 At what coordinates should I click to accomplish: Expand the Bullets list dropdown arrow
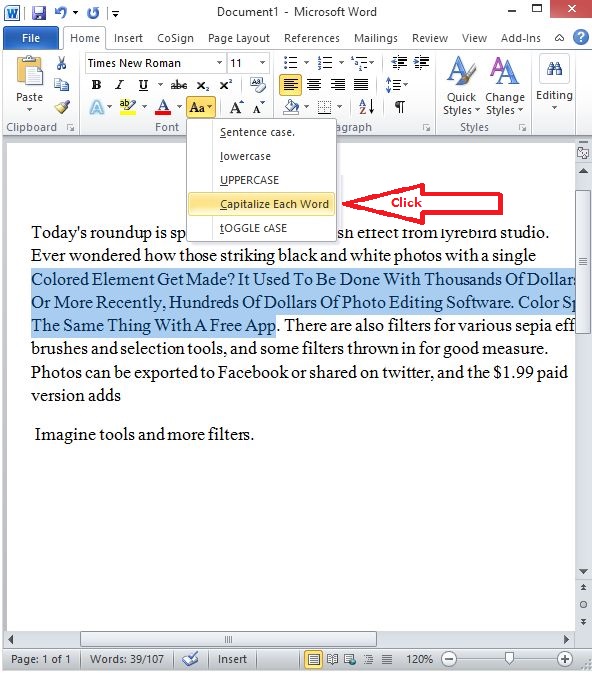307,63
